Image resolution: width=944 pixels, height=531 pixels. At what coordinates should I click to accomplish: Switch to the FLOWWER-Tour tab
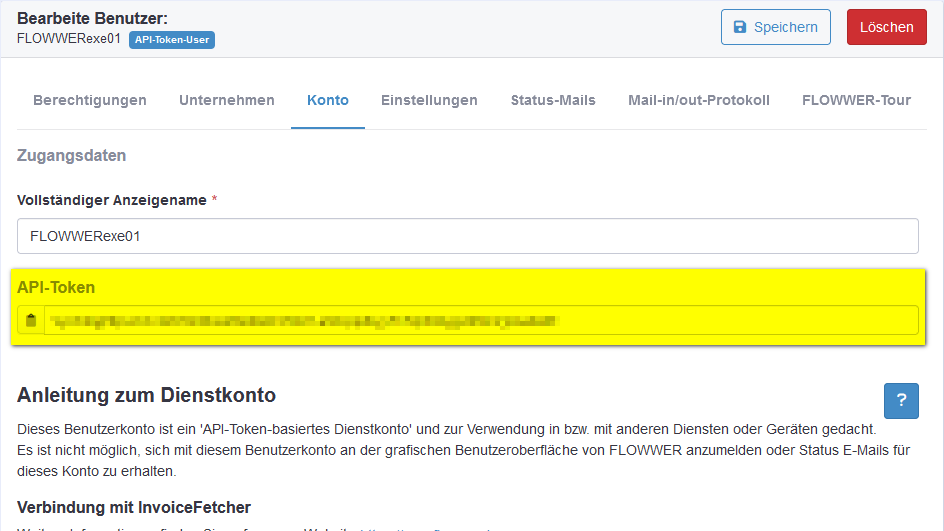click(x=856, y=100)
